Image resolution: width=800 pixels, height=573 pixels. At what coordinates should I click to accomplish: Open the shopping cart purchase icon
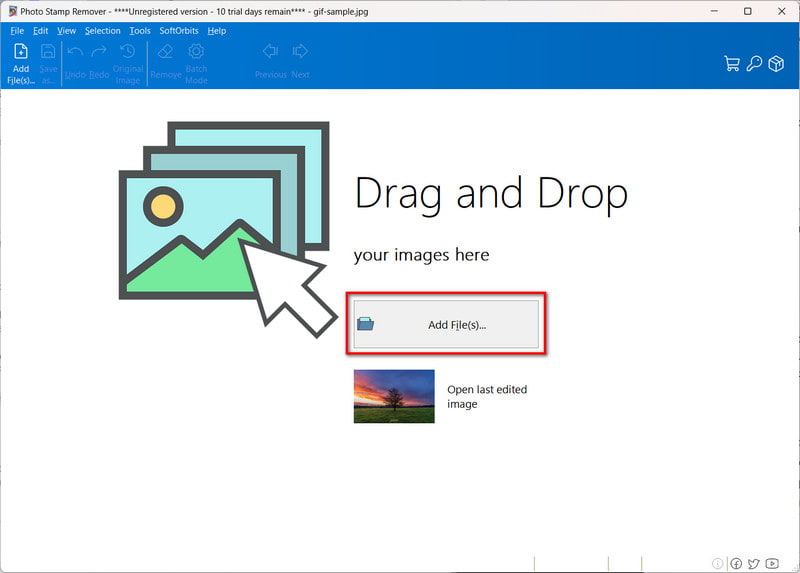pyautogui.click(x=732, y=63)
